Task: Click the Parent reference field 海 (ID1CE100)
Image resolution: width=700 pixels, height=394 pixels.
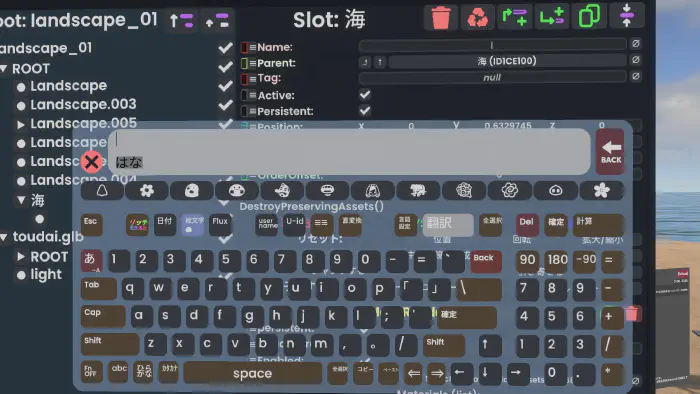Action: [507, 61]
